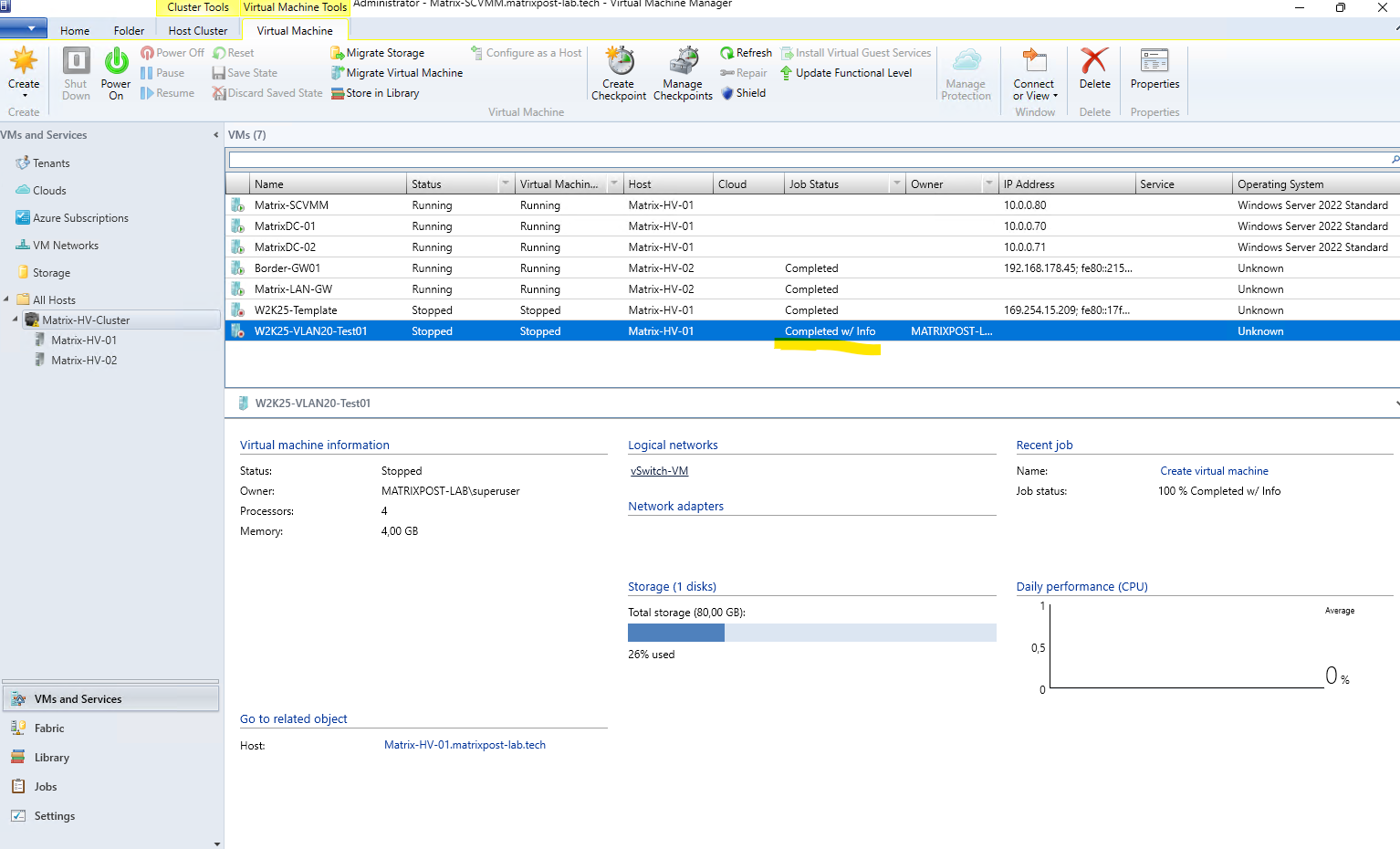Click the search magnifier icon
Screen dimensions: 1400x849
click(1395, 161)
